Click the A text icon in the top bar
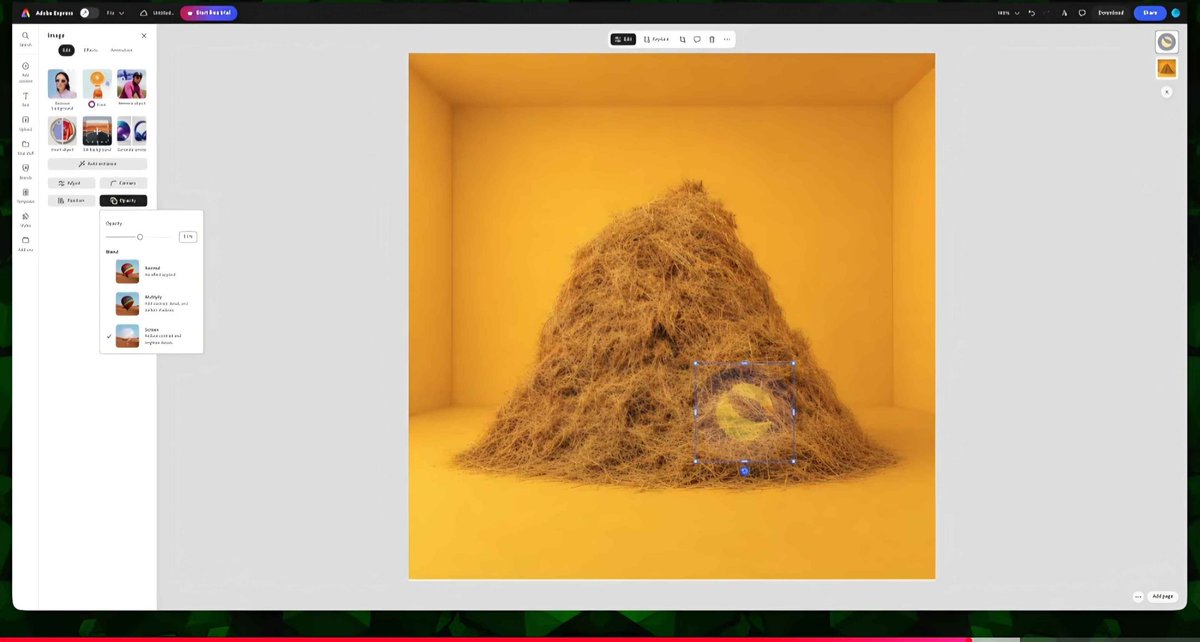This screenshot has height=642, width=1200. pyautogui.click(x=1064, y=13)
